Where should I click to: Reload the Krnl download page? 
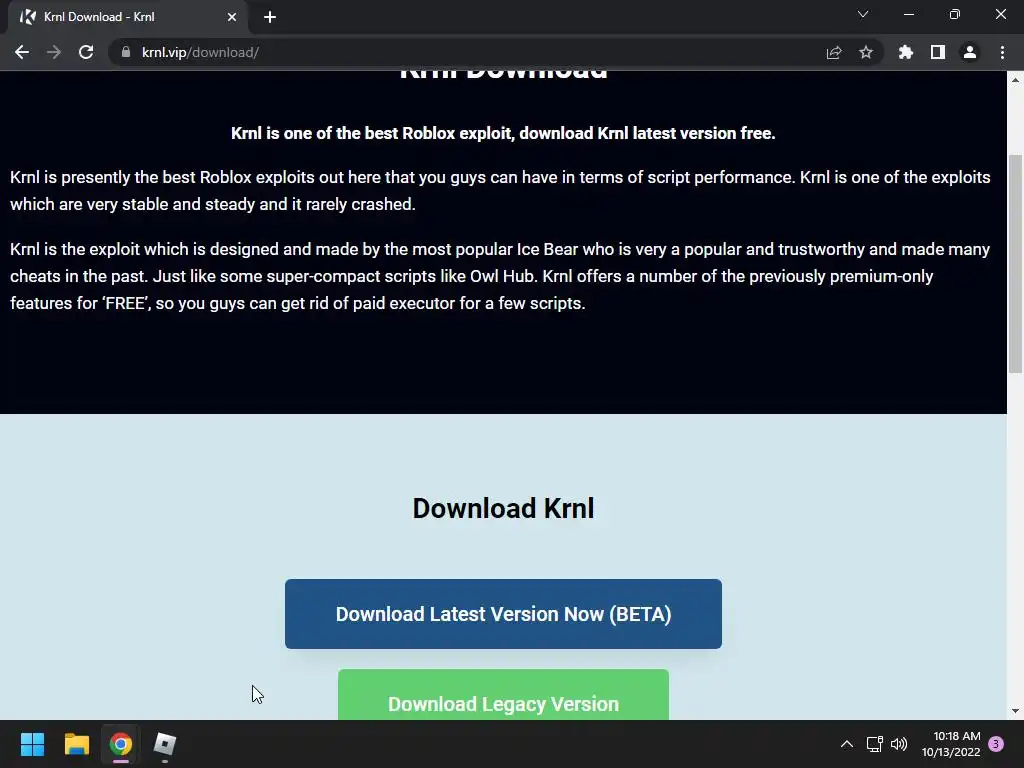click(86, 52)
